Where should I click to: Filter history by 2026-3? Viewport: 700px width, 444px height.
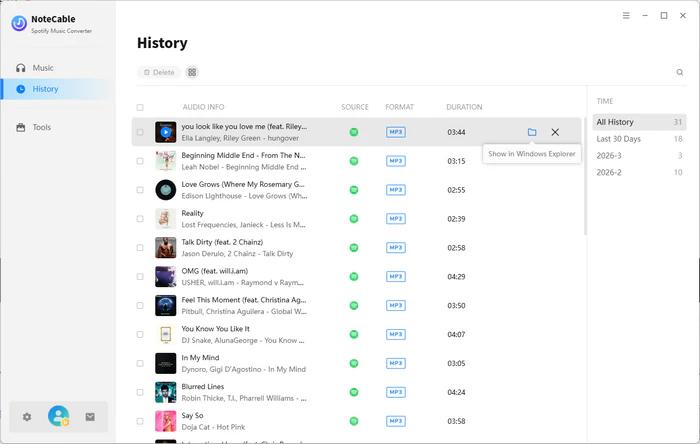pos(639,156)
